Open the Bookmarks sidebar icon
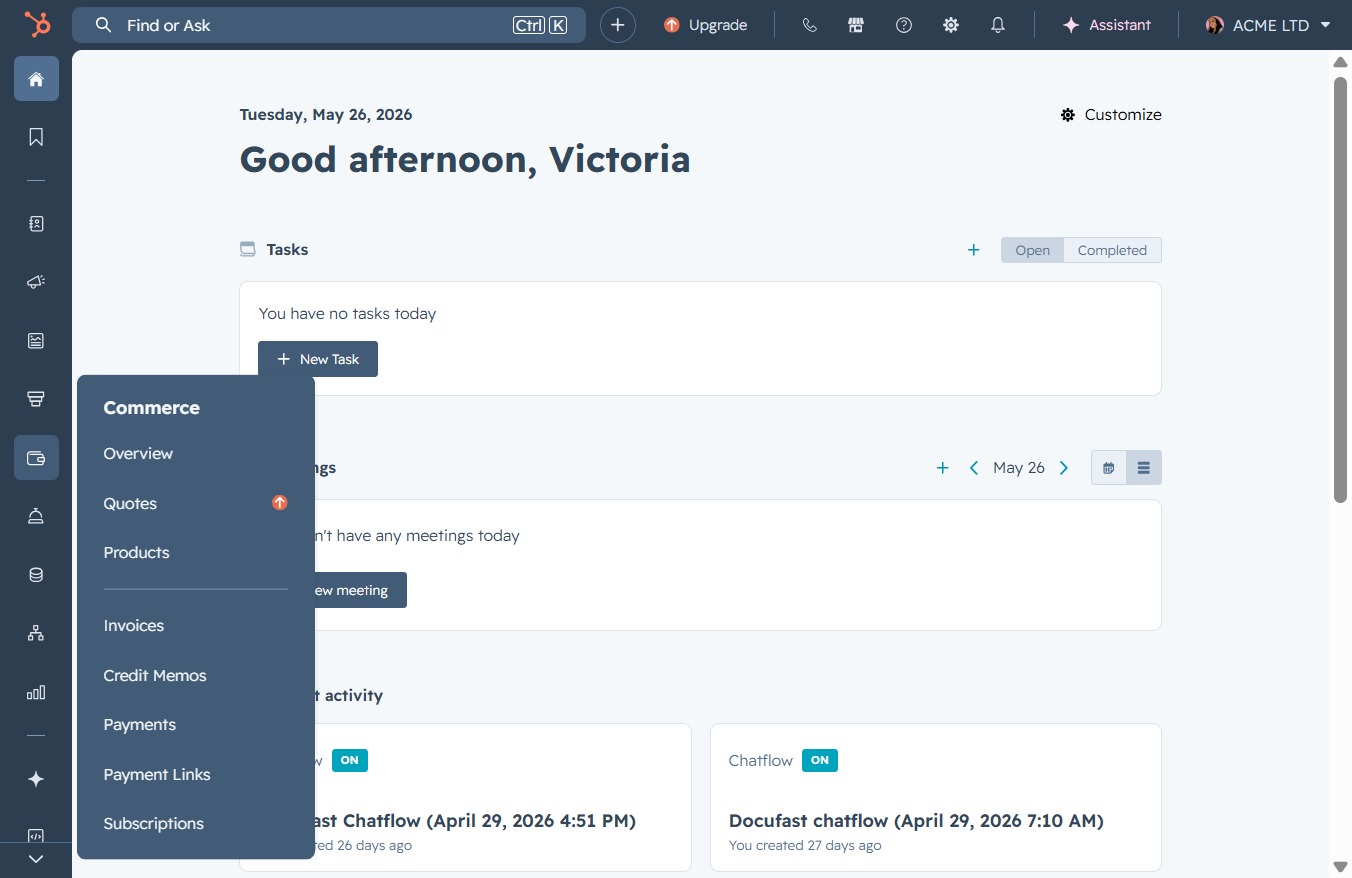 tap(36, 137)
